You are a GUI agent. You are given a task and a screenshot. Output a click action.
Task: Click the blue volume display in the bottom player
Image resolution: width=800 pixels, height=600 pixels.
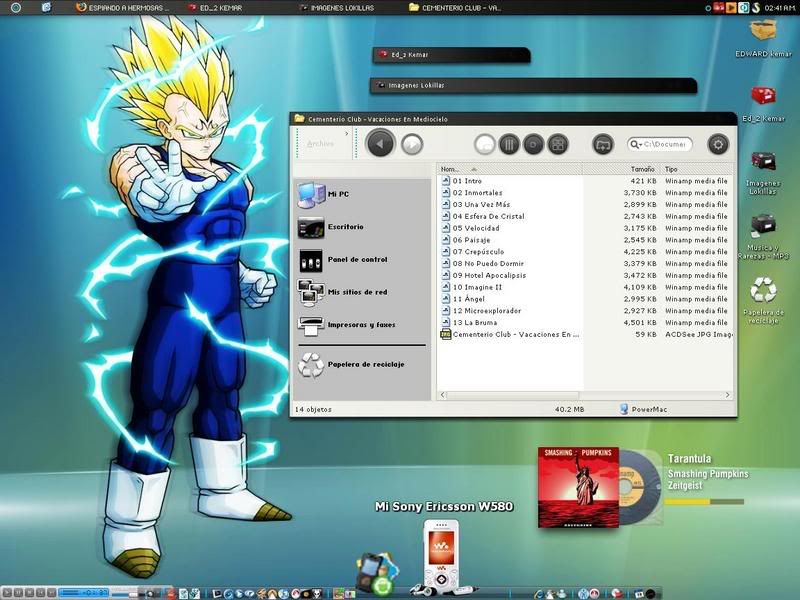point(83,592)
